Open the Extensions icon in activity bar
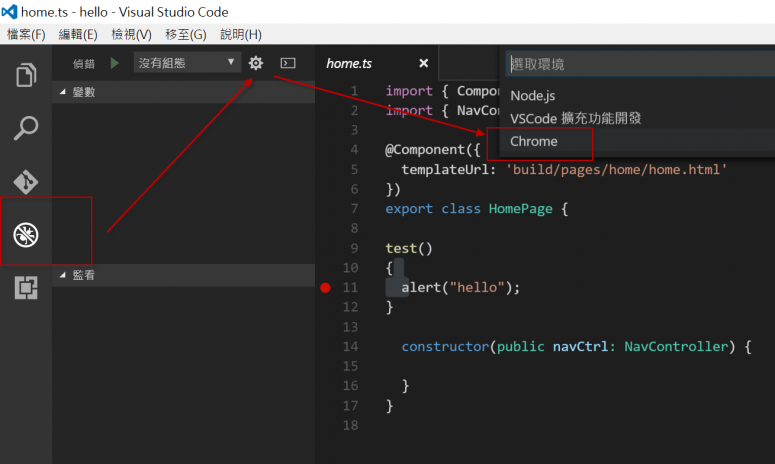 (x=26, y=288)
